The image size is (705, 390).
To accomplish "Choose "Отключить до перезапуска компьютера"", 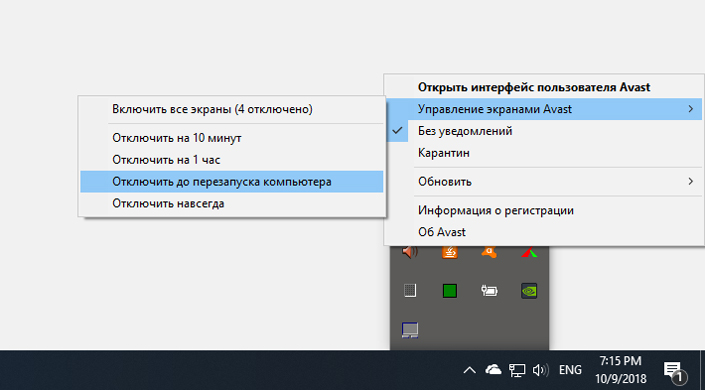I will 232,182.
